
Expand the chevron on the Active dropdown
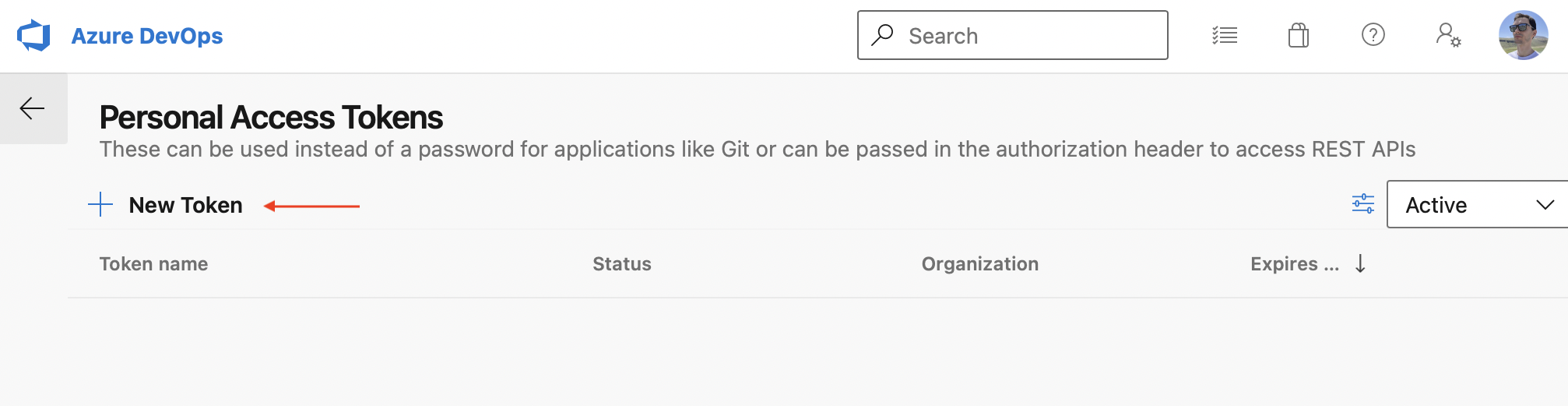1545,205
